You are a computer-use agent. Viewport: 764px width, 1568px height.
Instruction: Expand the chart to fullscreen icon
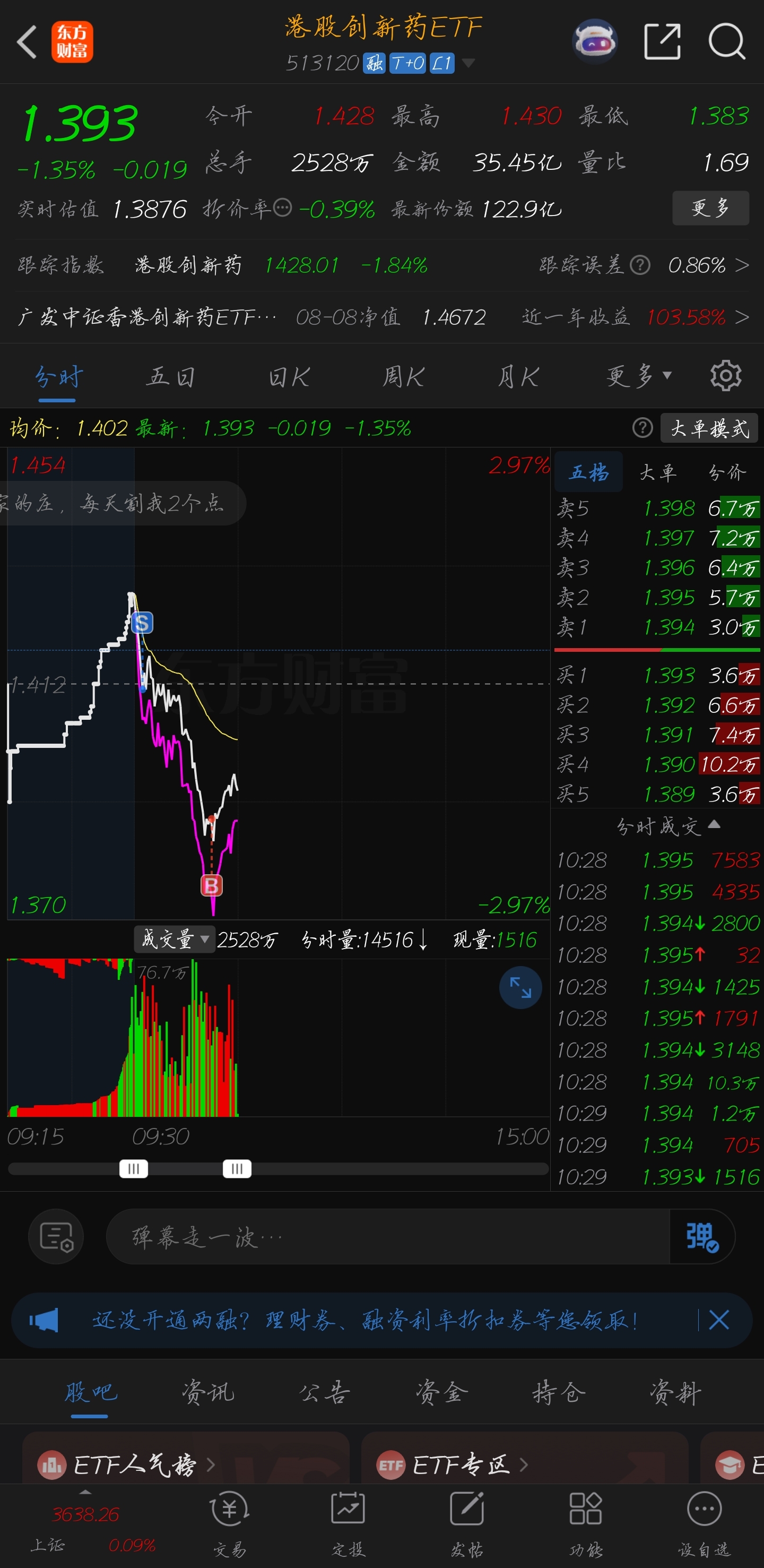coord(520,987)
